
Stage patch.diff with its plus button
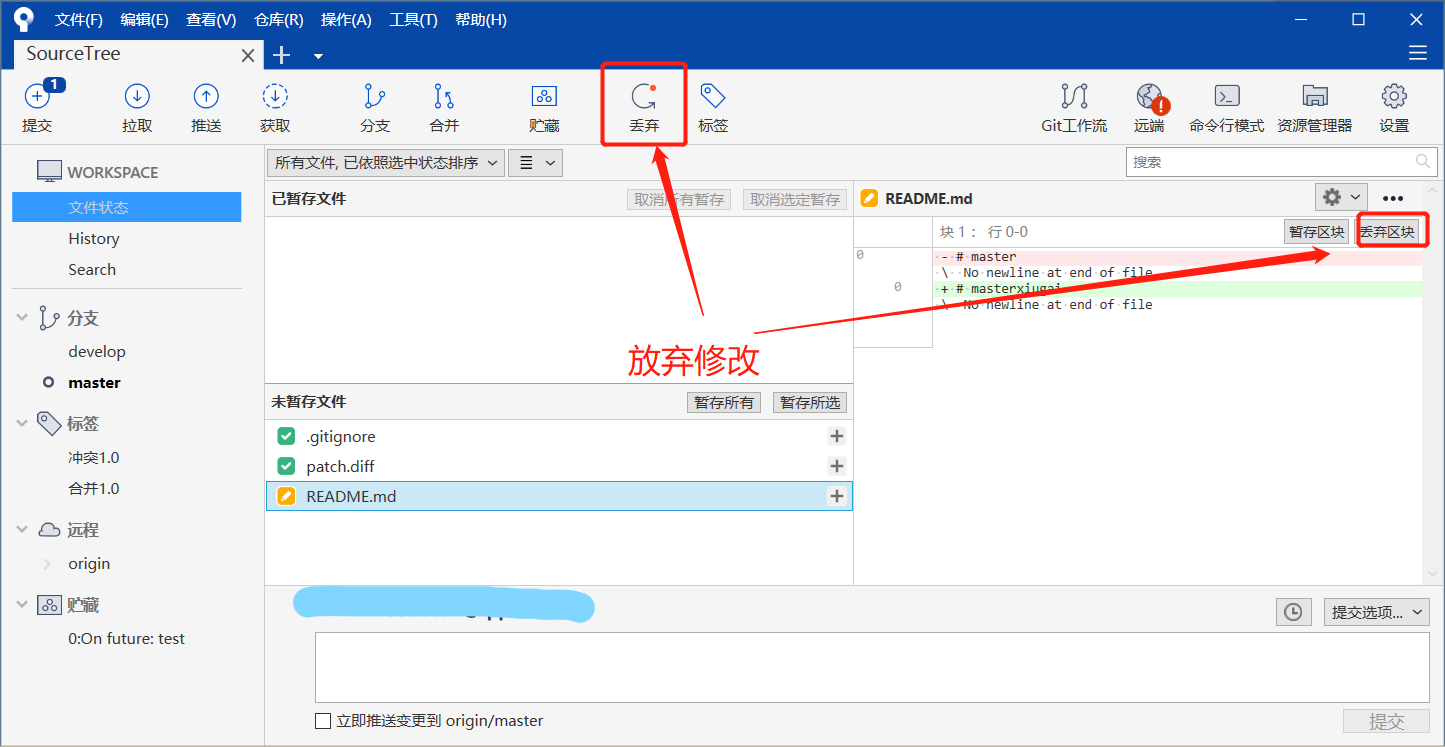837,466
